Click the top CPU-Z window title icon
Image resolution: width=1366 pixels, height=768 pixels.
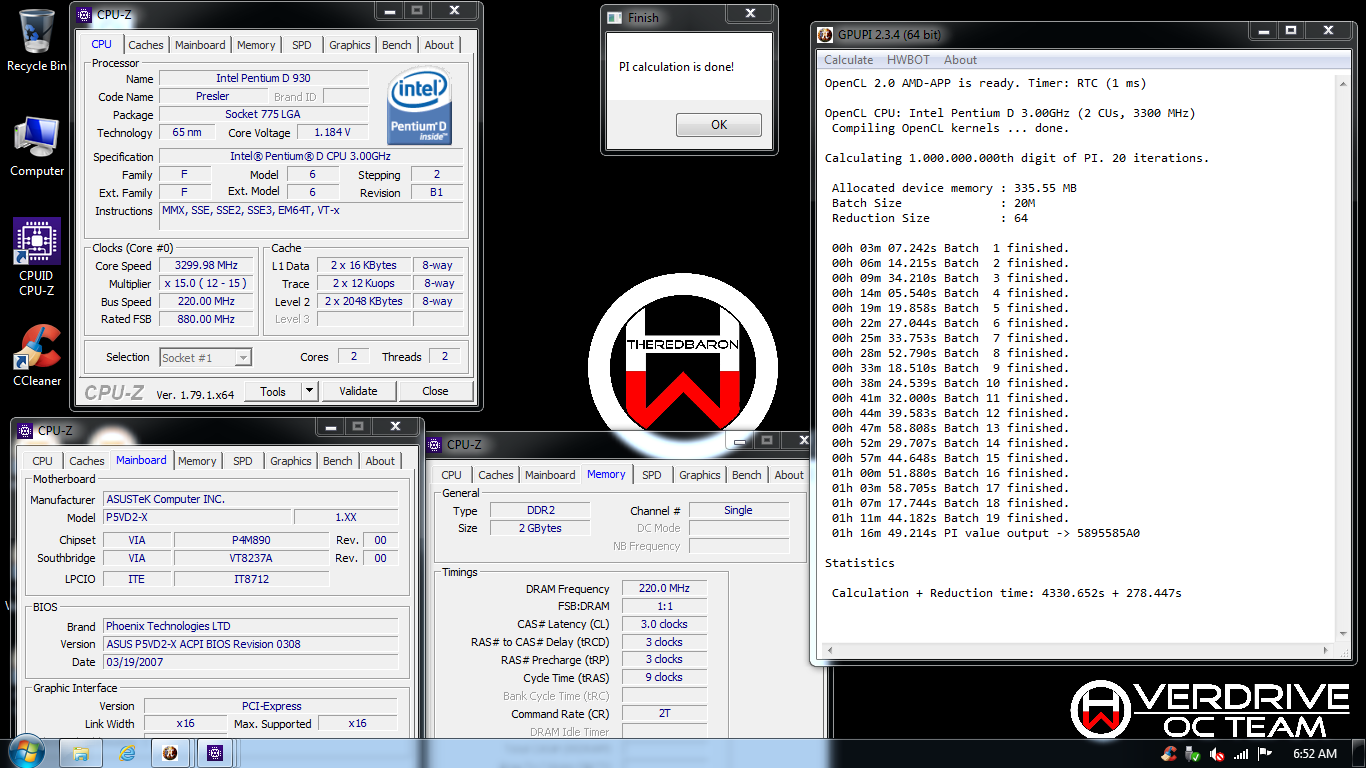tap(84, 15)
